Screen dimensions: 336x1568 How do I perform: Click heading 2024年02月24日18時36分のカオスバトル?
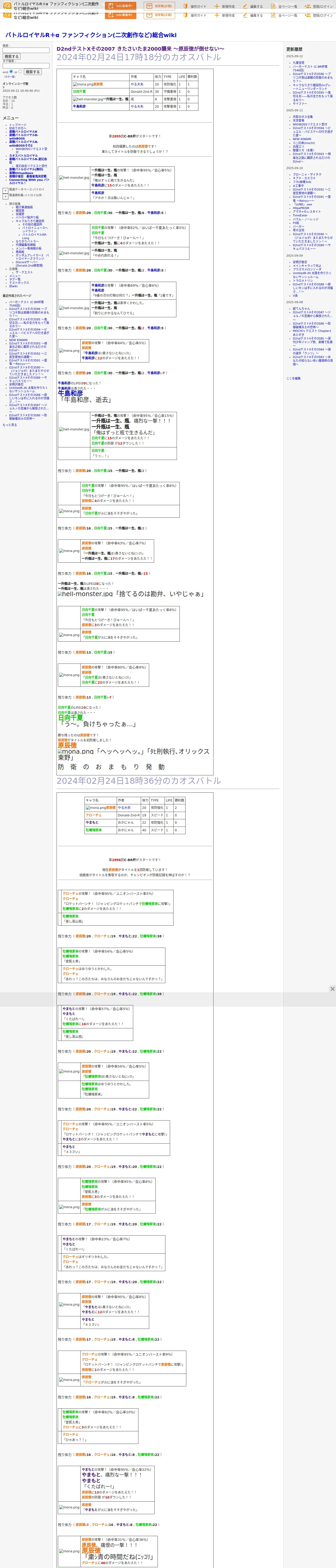click(x=139, y=780)
